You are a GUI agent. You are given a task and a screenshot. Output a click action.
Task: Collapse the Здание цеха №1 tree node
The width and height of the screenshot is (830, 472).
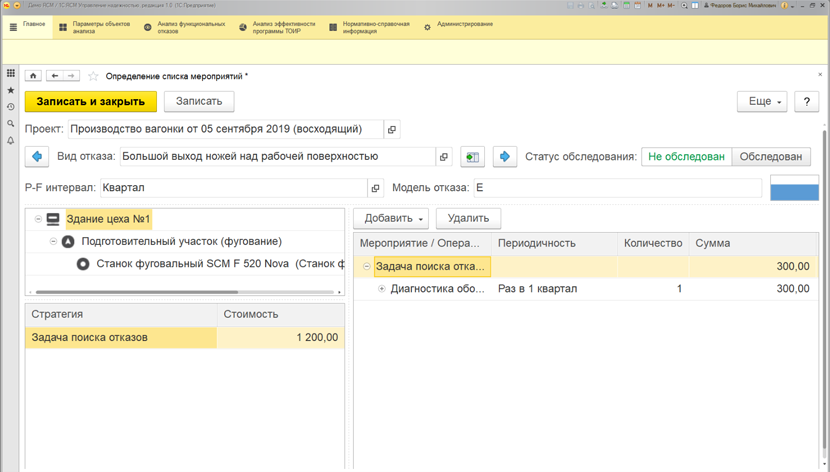(38, 219)
